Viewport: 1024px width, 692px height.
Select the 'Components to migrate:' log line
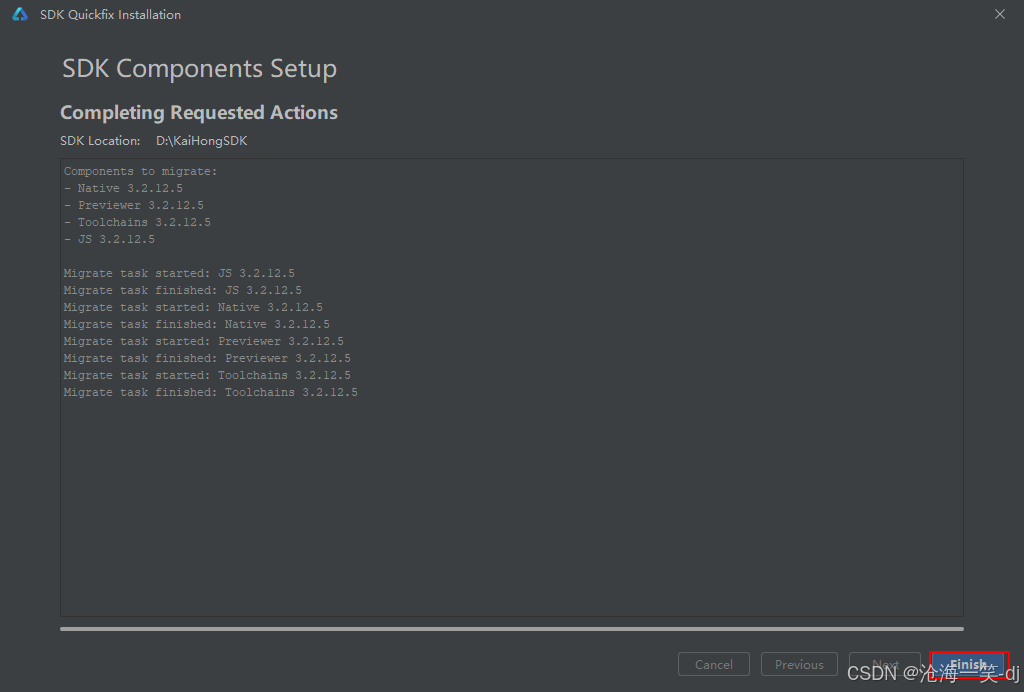(x=140, y=171)
